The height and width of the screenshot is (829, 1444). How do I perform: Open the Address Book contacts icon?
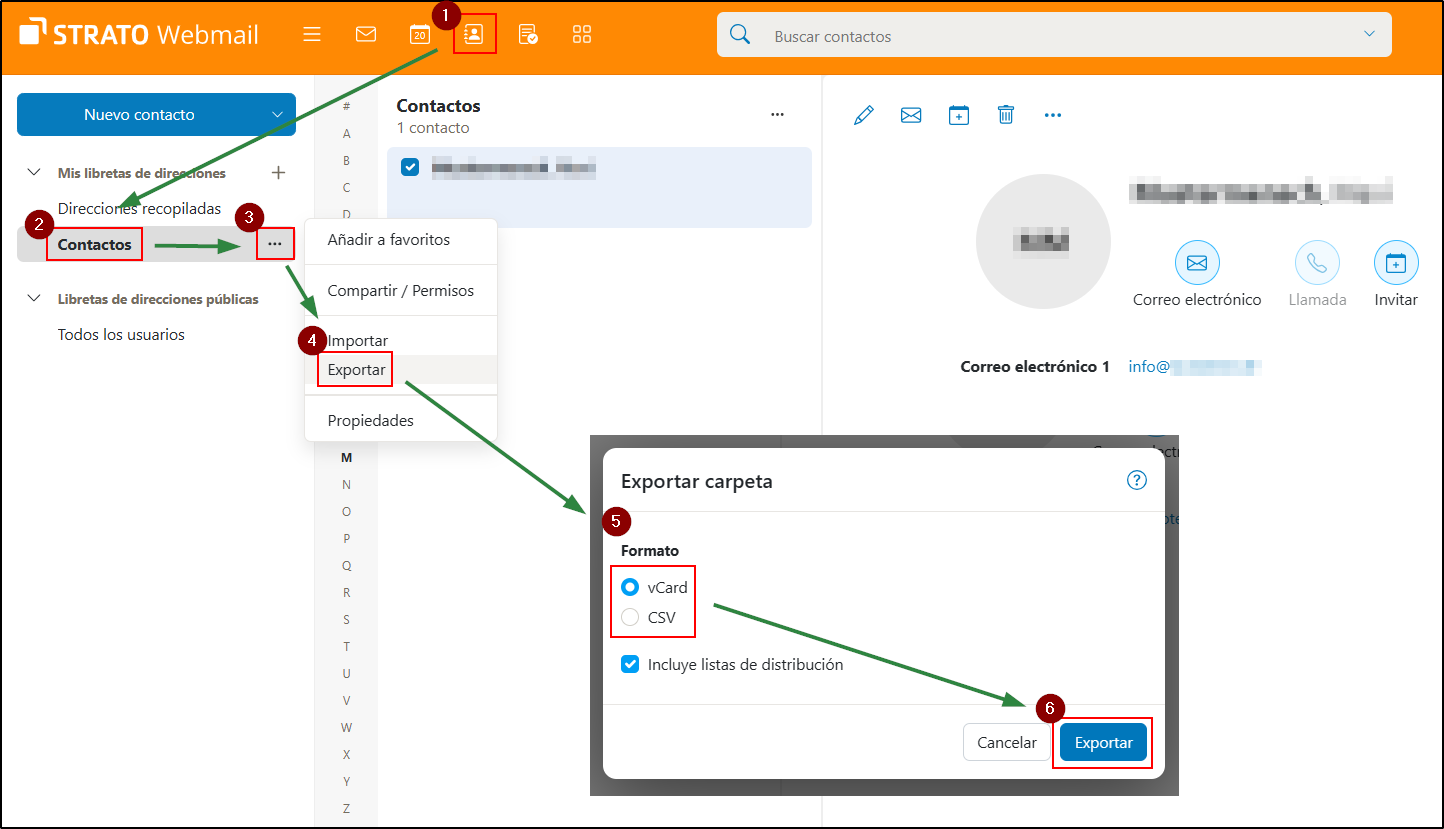(474, 35)
